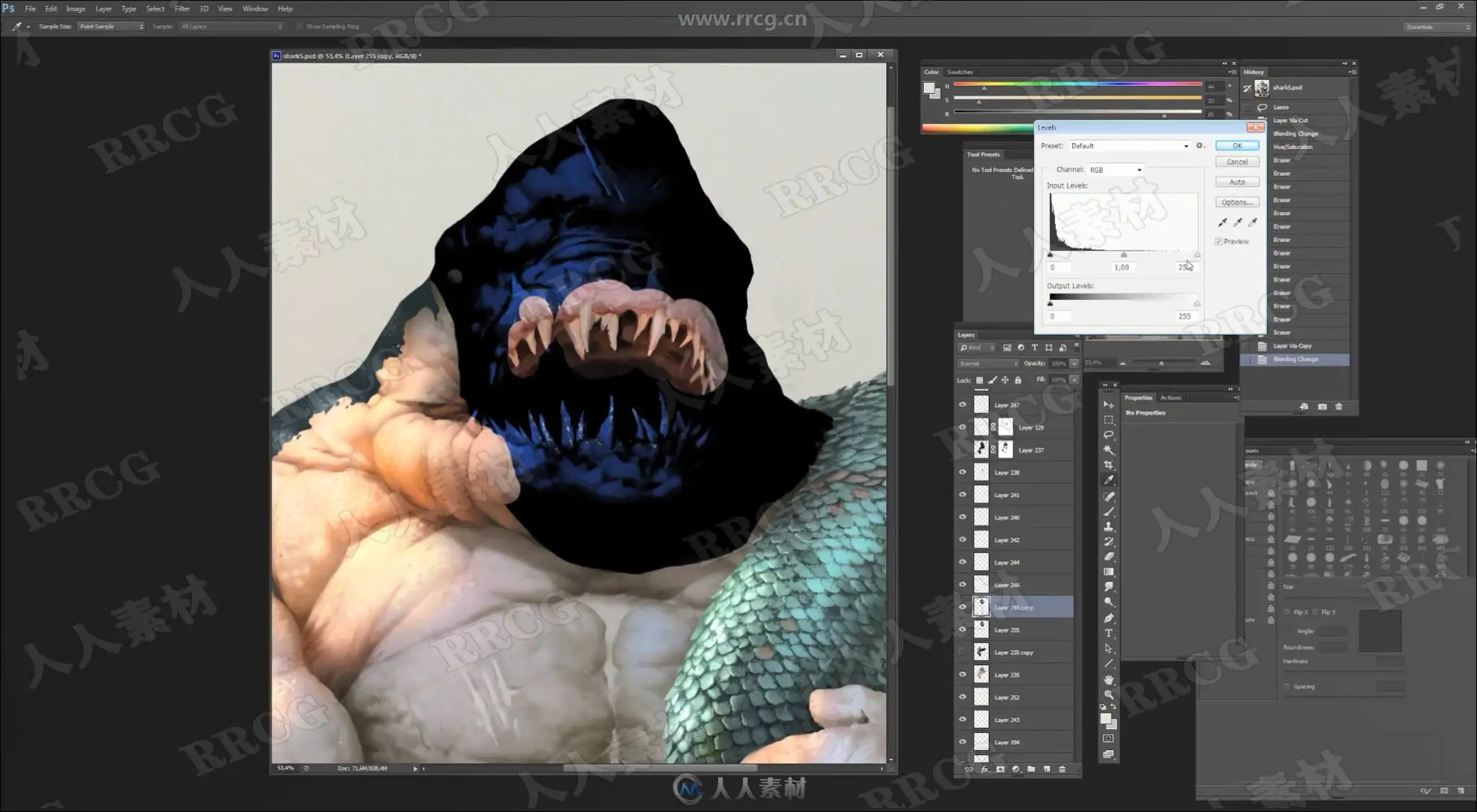Show hidden Layer 235 copy
This screenshot has height=812, width=1477.
coord(962,652)
